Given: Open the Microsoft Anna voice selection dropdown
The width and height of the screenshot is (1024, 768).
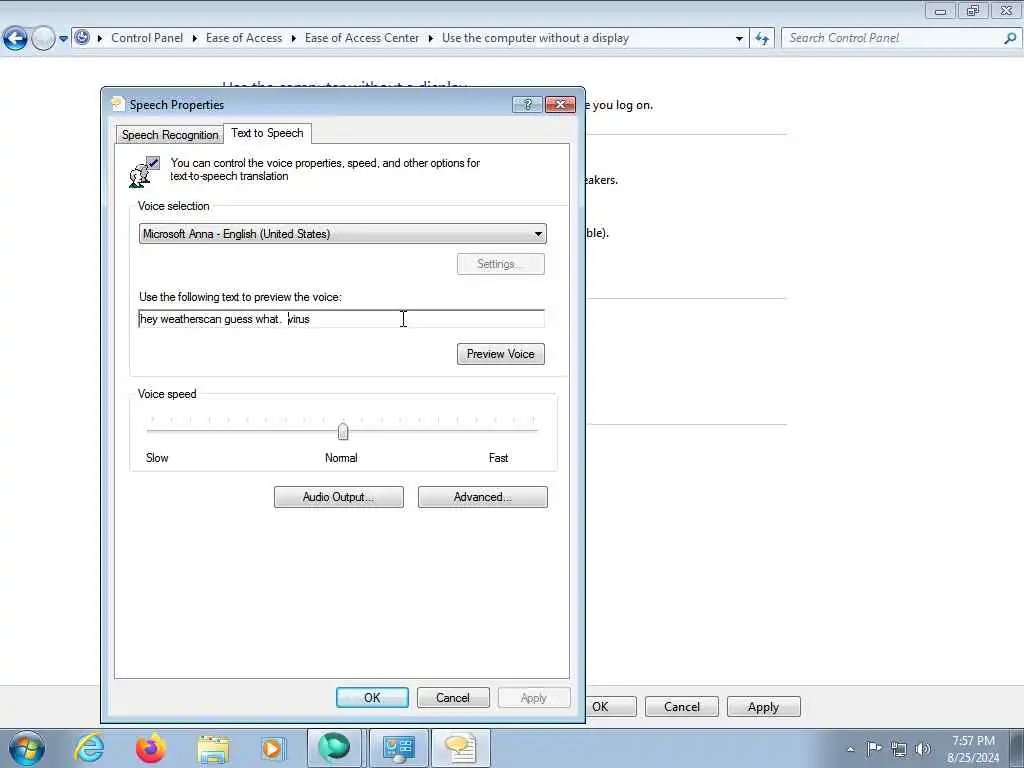Looking at the screenshot, I should (x=342, y=234).
